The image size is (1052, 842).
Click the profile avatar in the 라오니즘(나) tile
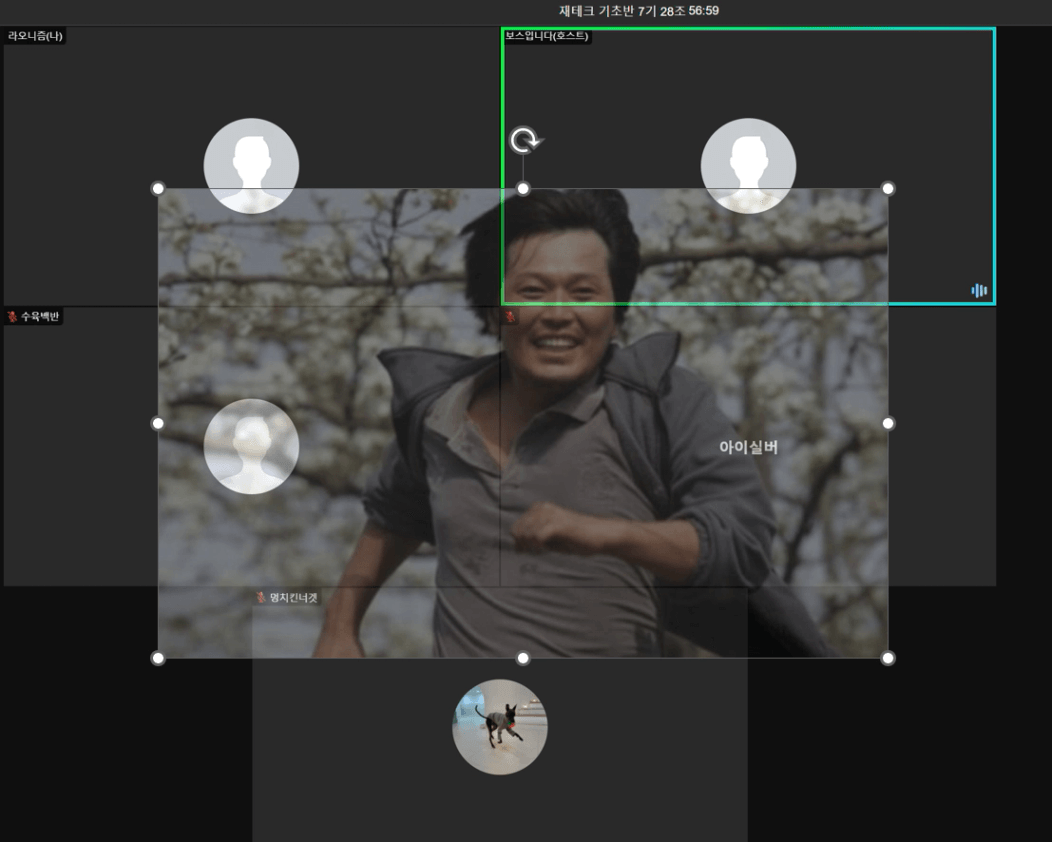pos(251,166)
